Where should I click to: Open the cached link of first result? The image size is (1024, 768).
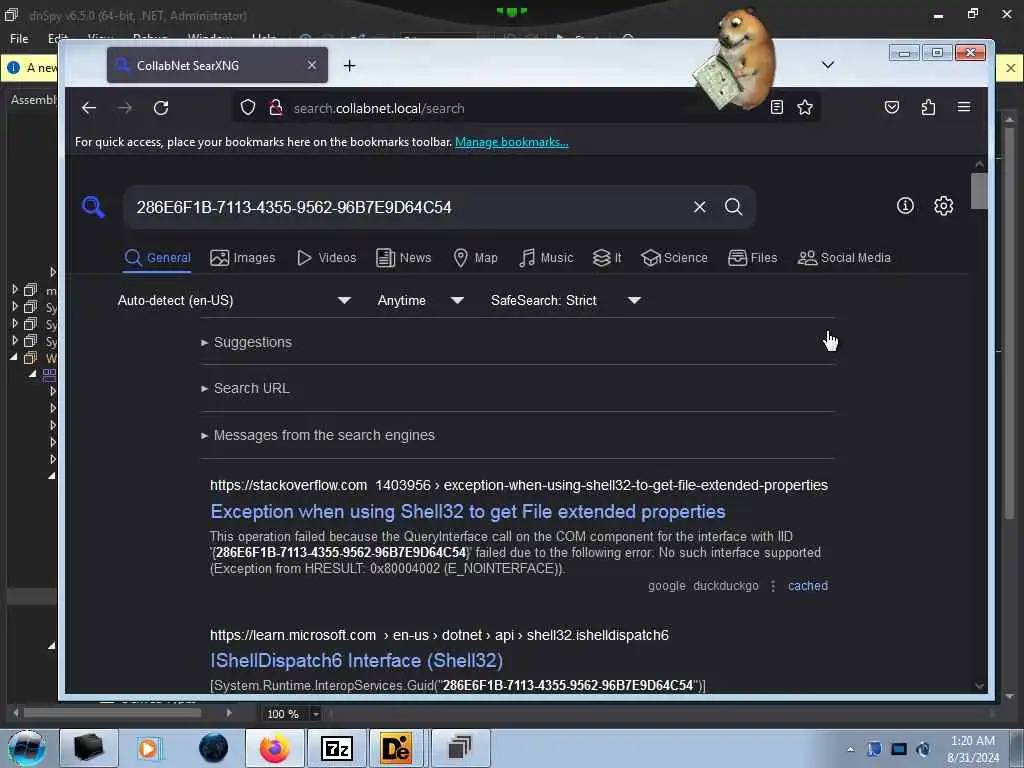[808, 586]
